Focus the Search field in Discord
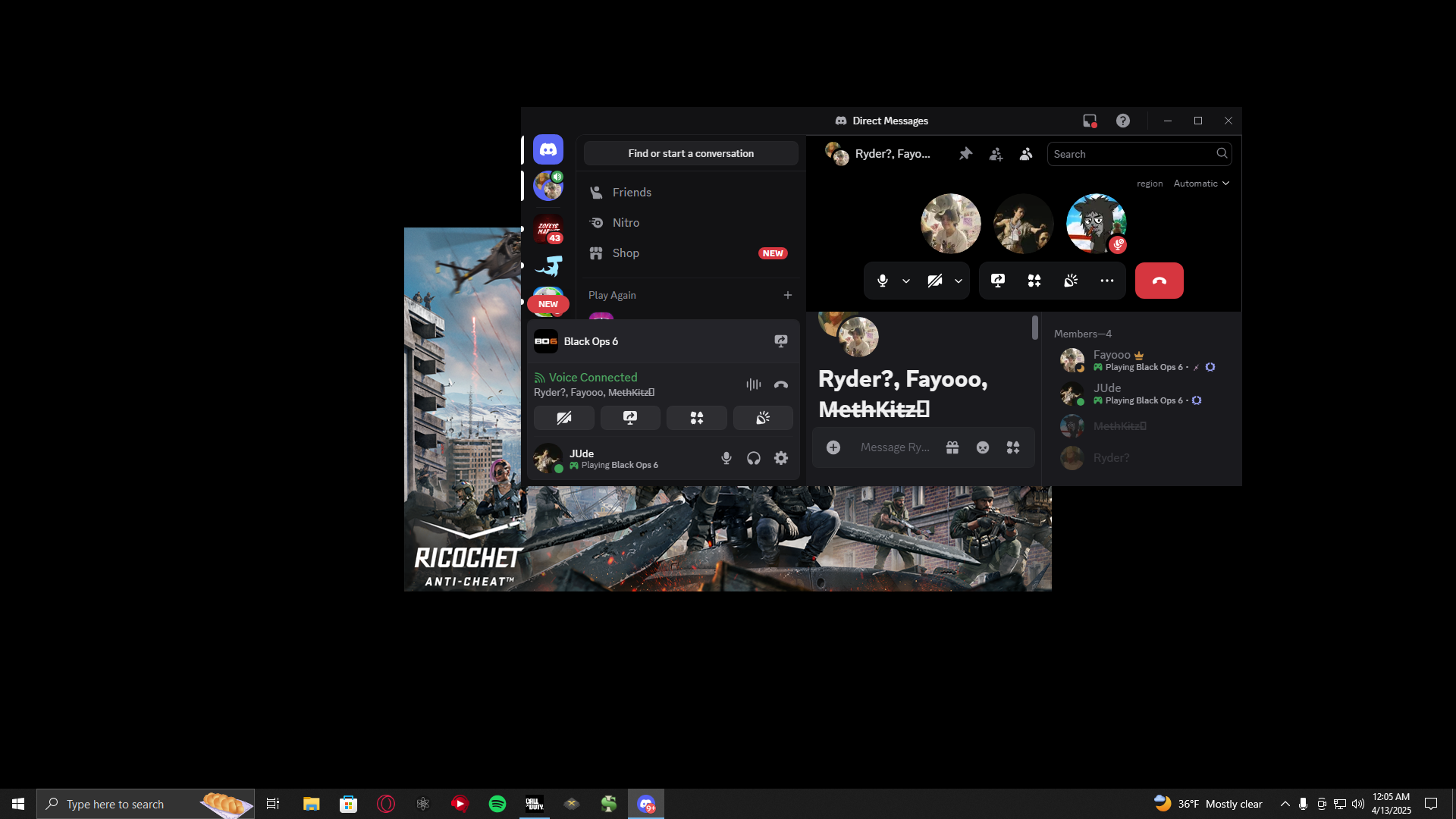The height and width of the screenshot is (819, 1456). coord(1139,154)
